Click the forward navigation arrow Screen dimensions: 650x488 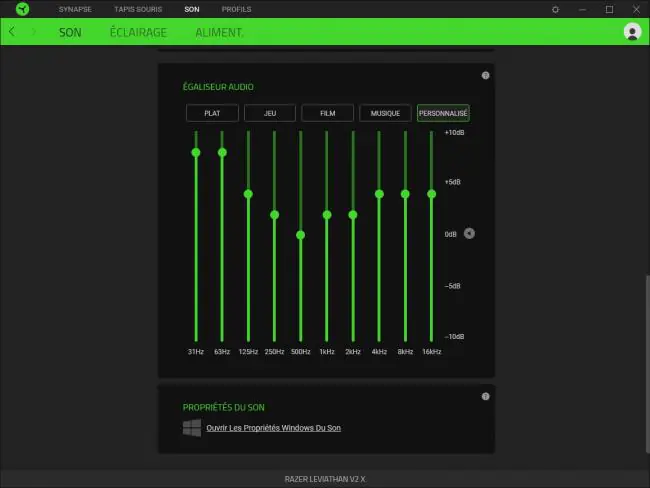click(34, 32)
